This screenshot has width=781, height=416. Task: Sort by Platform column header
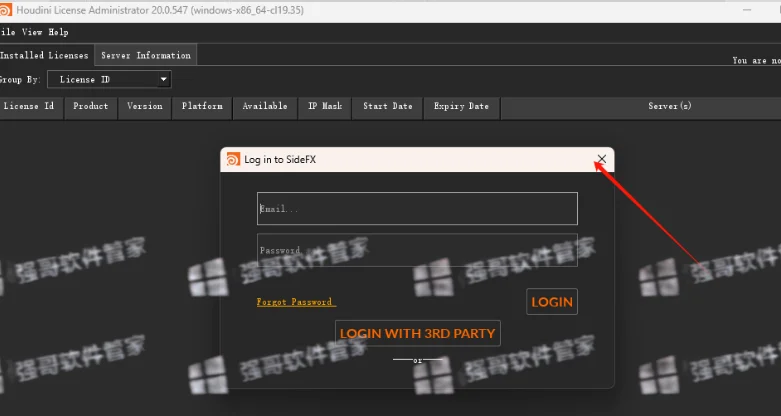click(x=202, y=106)
